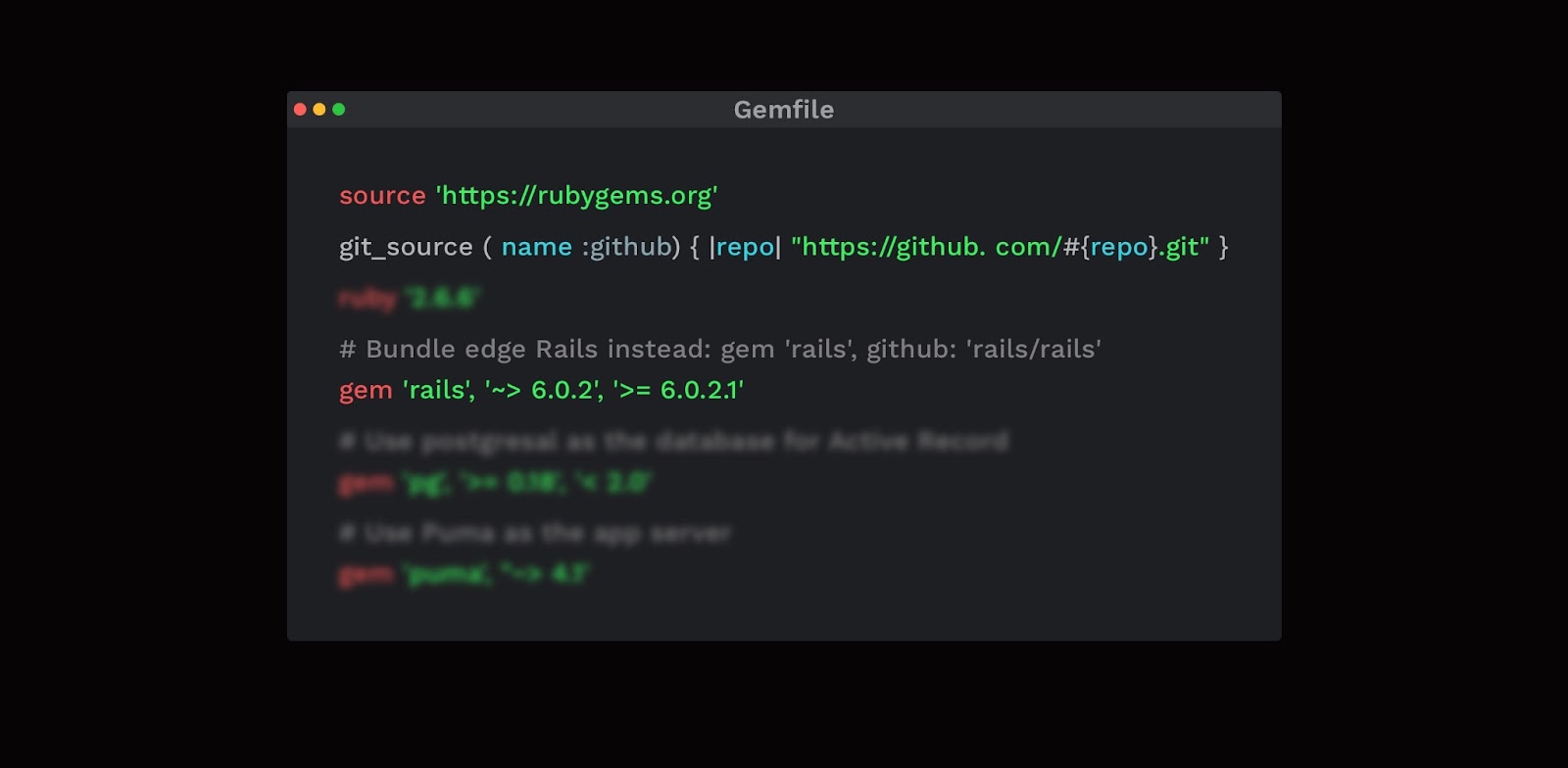Click the 'https://rubygems.org' string
The width and height of the screenshot is (1568, 768).
pyautogui.click(x=577, y=195)
